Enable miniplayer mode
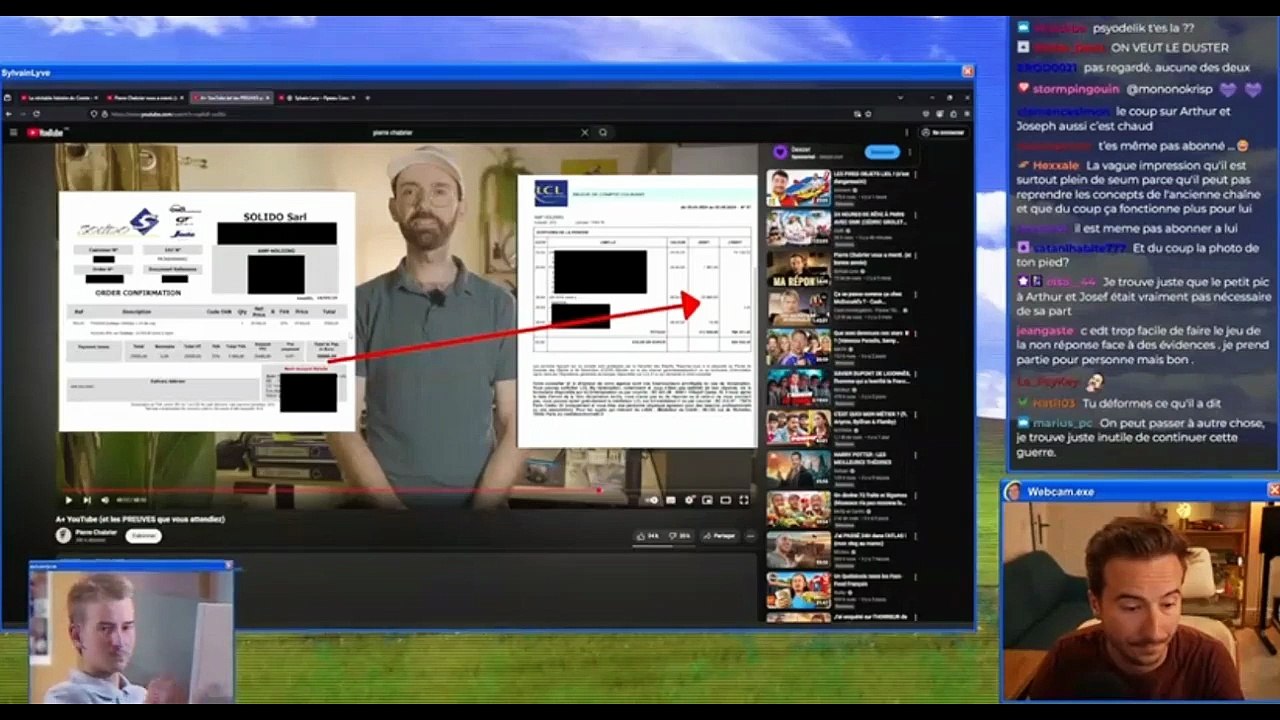 [707, 500]
